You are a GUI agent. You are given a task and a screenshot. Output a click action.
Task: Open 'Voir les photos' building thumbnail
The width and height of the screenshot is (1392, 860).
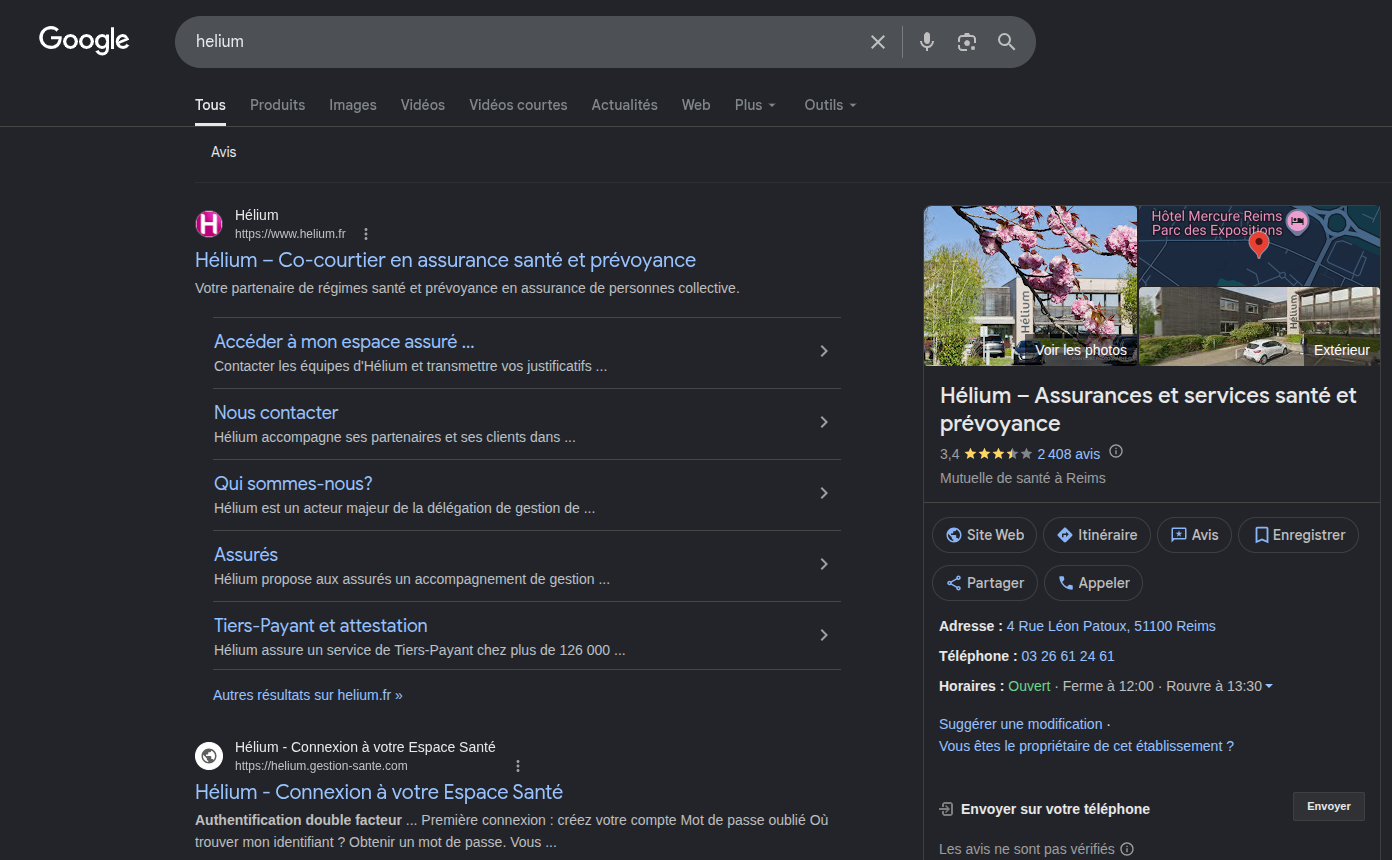(x=1030, y=286)
